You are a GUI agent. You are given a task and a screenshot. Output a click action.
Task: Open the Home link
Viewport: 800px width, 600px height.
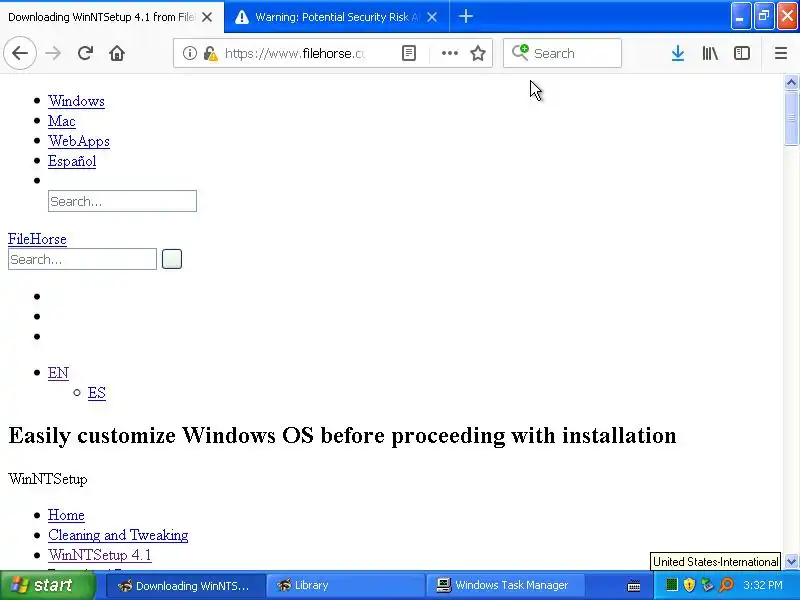coord(66,515)
